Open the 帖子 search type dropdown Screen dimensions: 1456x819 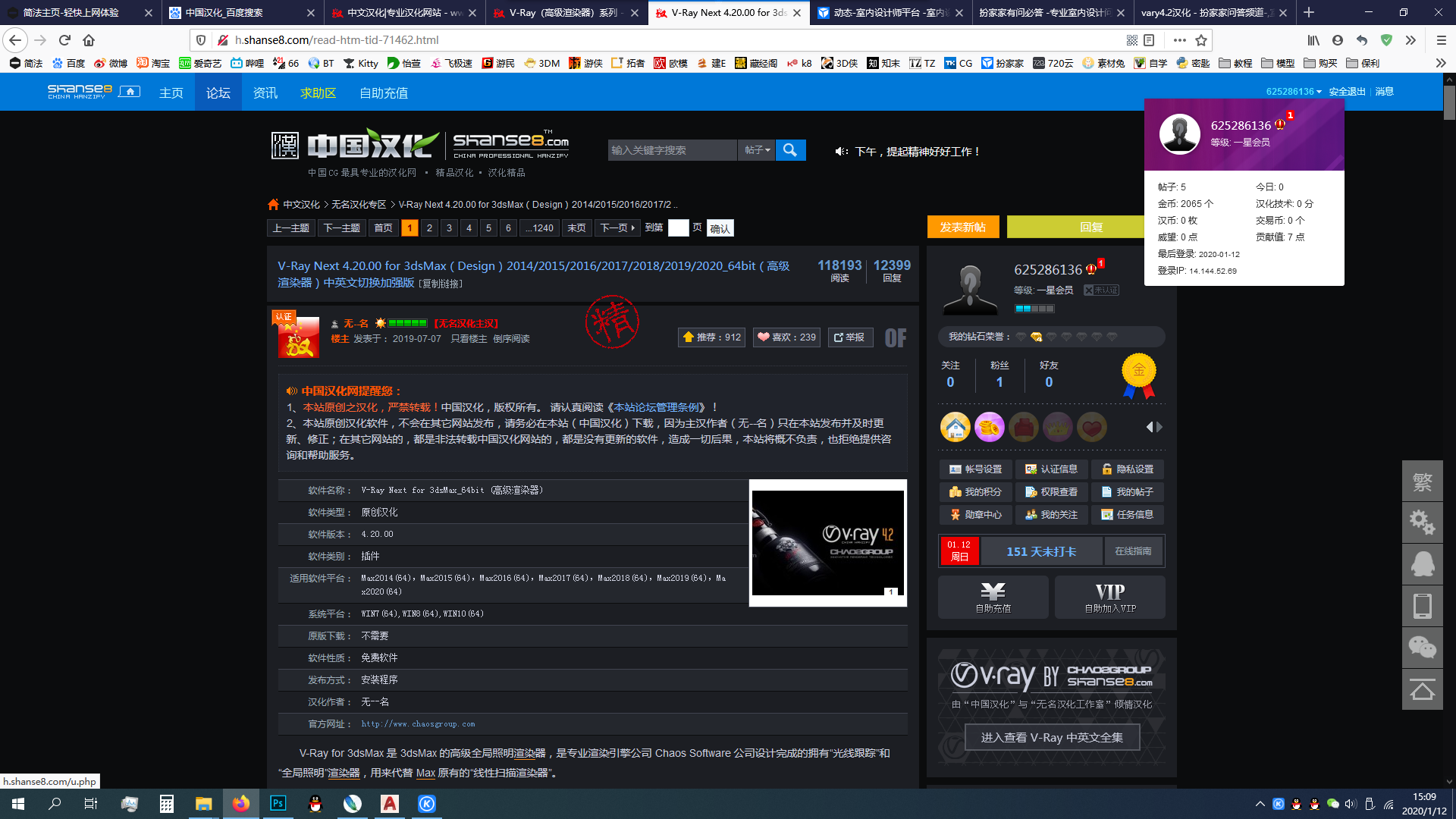tap(757, 150)
